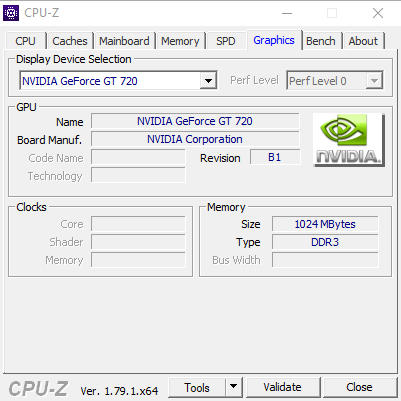Screen dimensions: 401x401
Task: Switch to the CPU tab
Action: (x=25, y=41)
